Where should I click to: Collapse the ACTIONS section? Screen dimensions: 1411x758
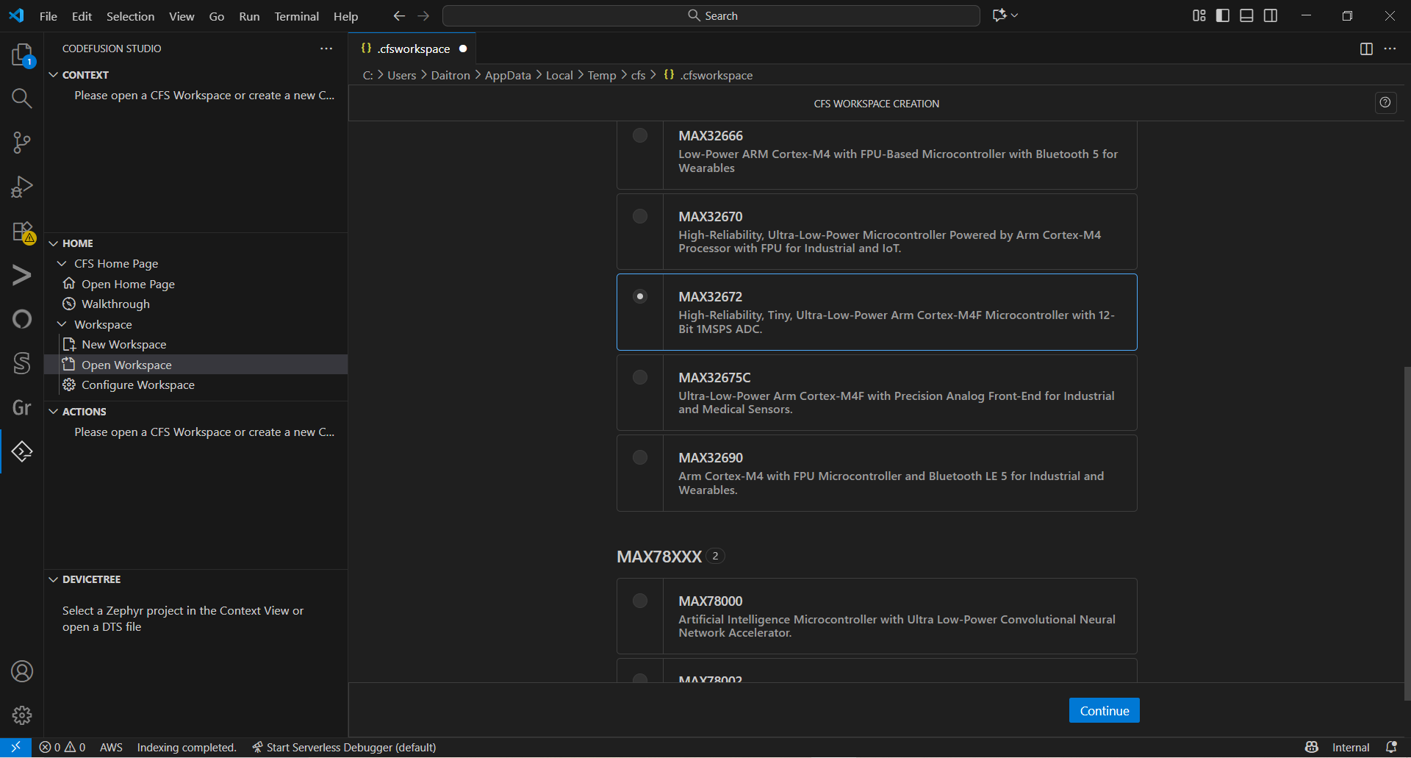pyautogui.click(x=54, y=411)
